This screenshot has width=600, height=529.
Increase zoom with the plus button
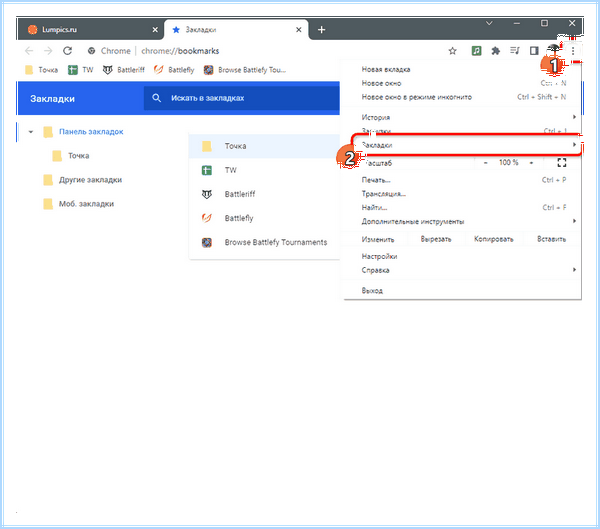point(532,163)
